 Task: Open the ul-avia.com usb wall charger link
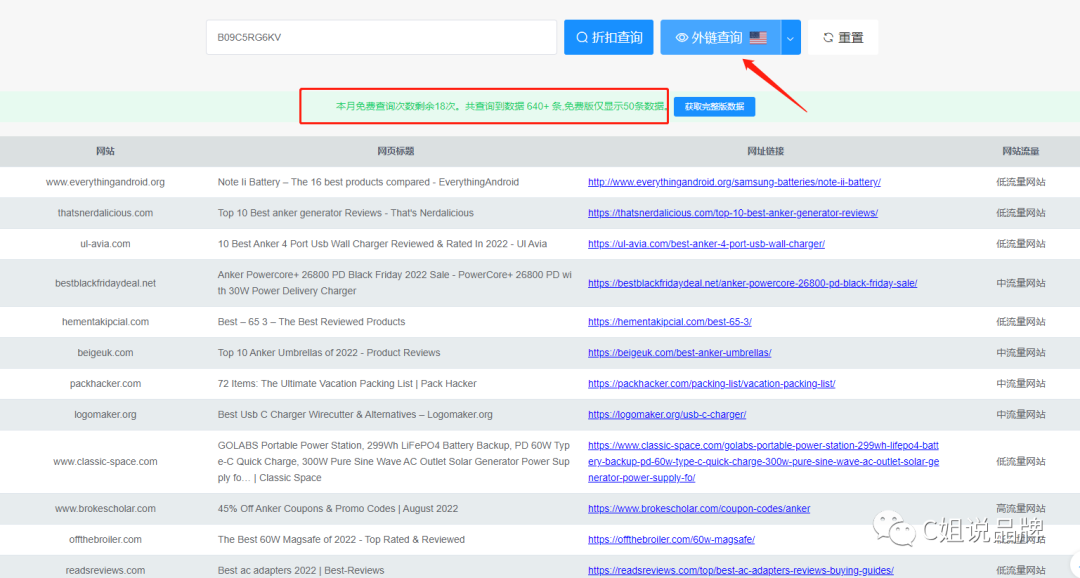[706, 244]
